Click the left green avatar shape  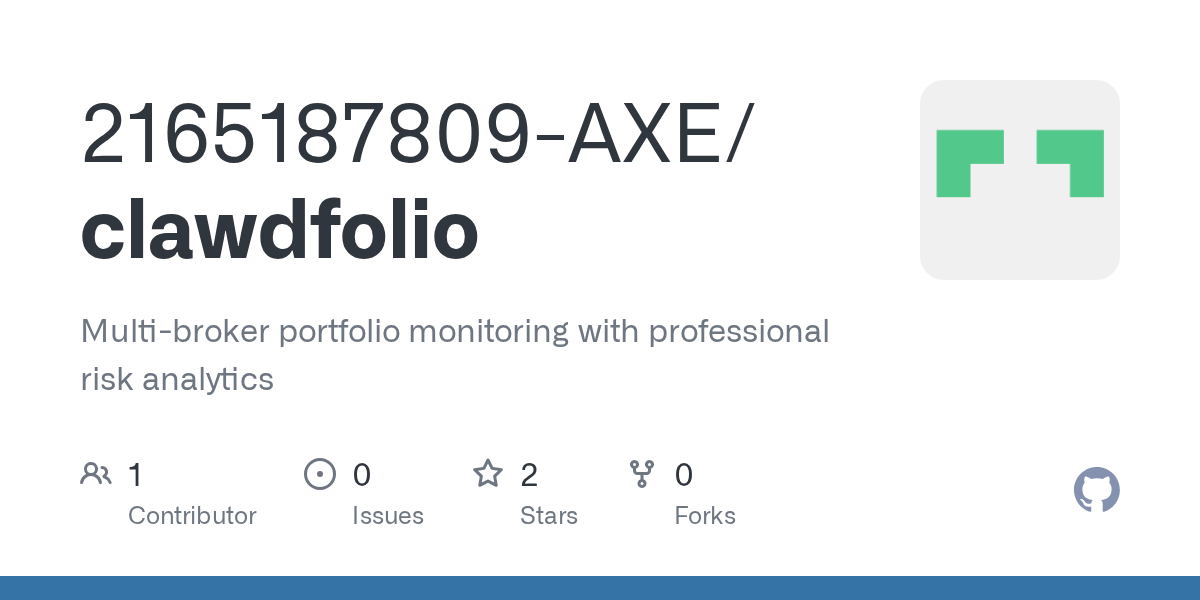pos(969,162)
